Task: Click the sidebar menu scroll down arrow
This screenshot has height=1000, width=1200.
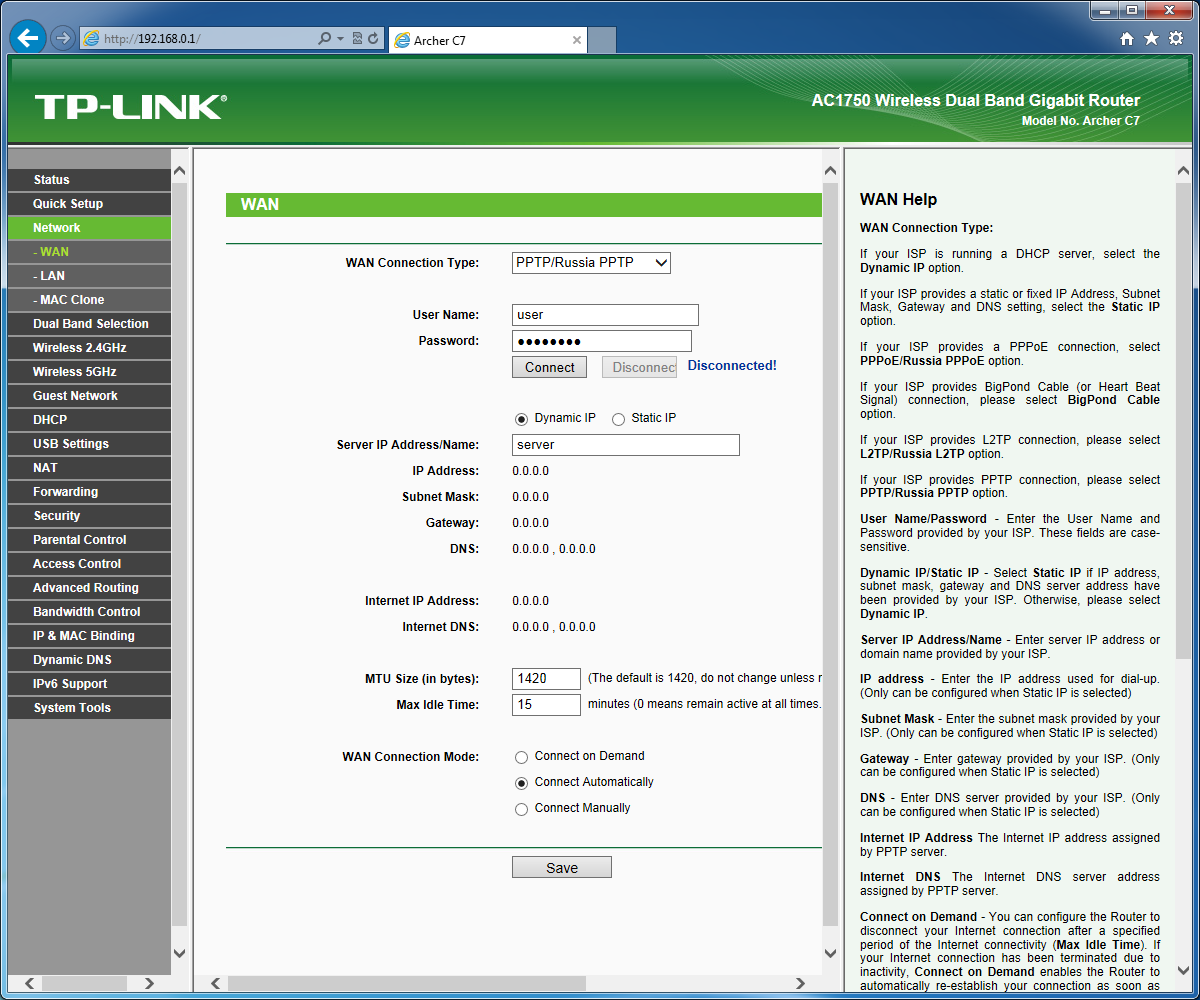Action: coord(180,954)
